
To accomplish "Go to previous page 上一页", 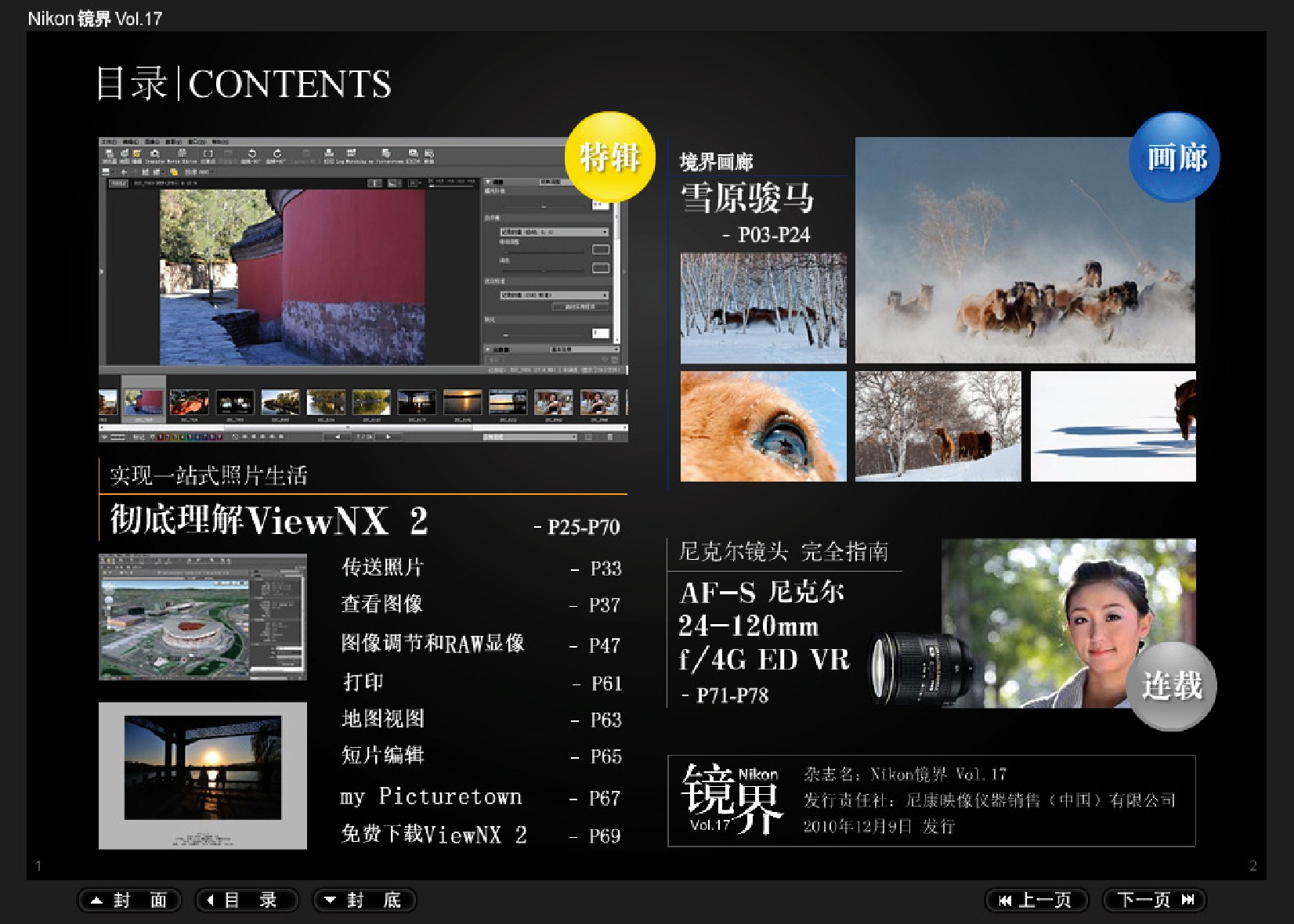I will tap(1036, 900).
